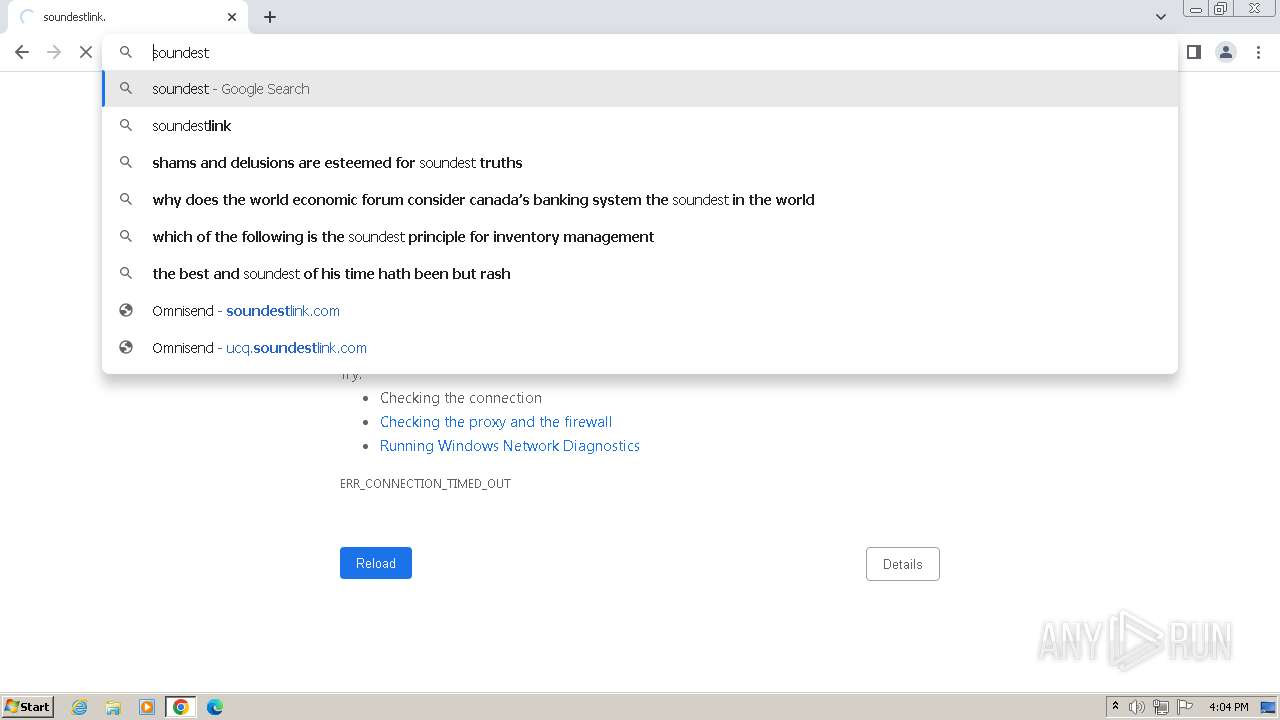Click the globe icon beside ucq.soundestlink.com
The image size is (1280, 720).
coord(126,347)
